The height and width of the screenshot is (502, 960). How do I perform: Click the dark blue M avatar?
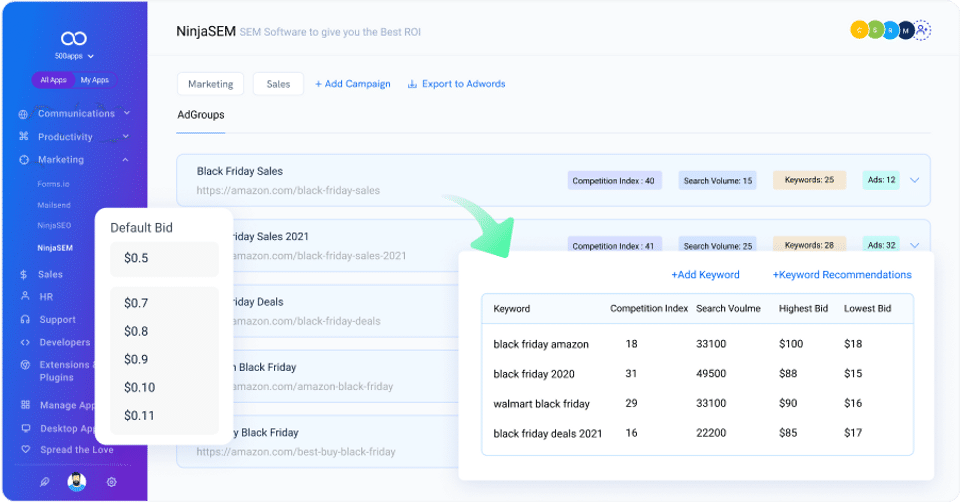click(x=906, y=30)
